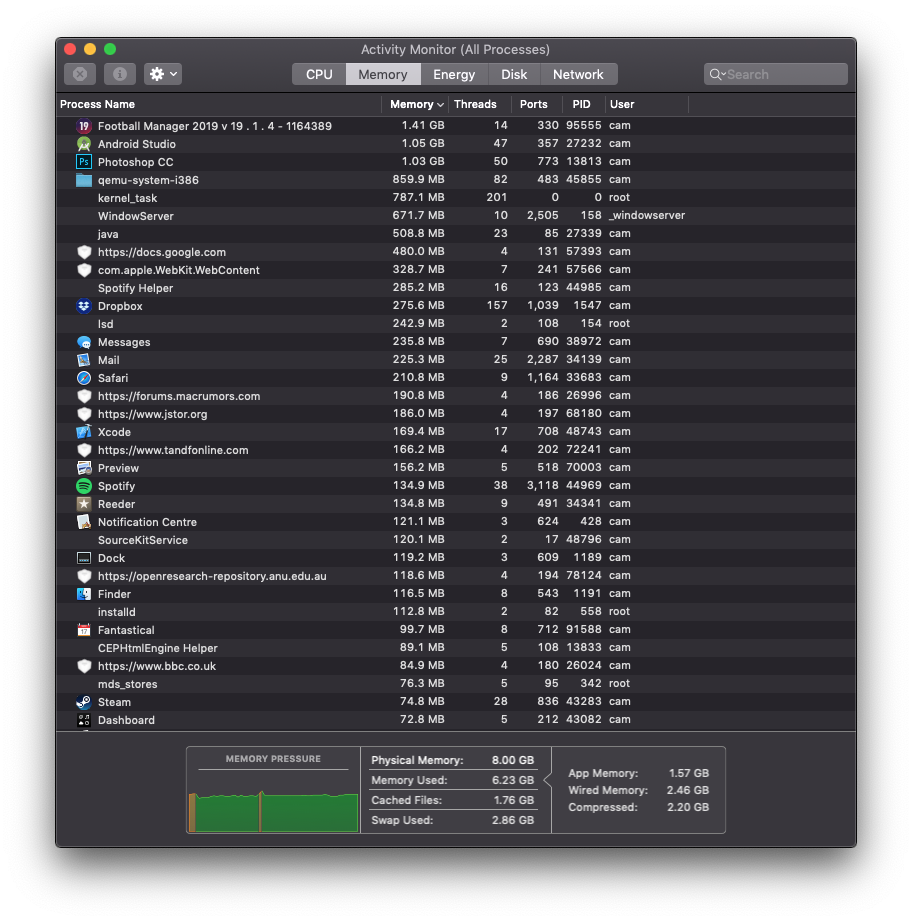Switch to the CPU tab
Screen dimensions: 912x921
(x=319, y=75)
